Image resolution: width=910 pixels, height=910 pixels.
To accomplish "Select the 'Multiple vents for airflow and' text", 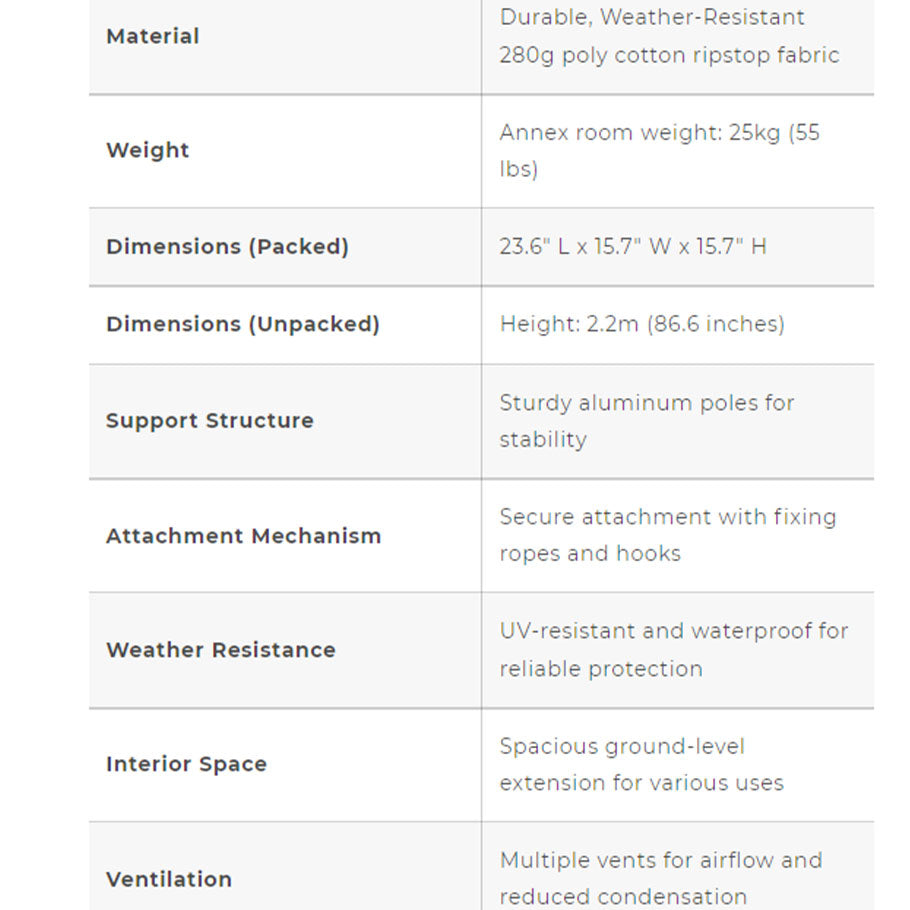I will tap(660, 860).
